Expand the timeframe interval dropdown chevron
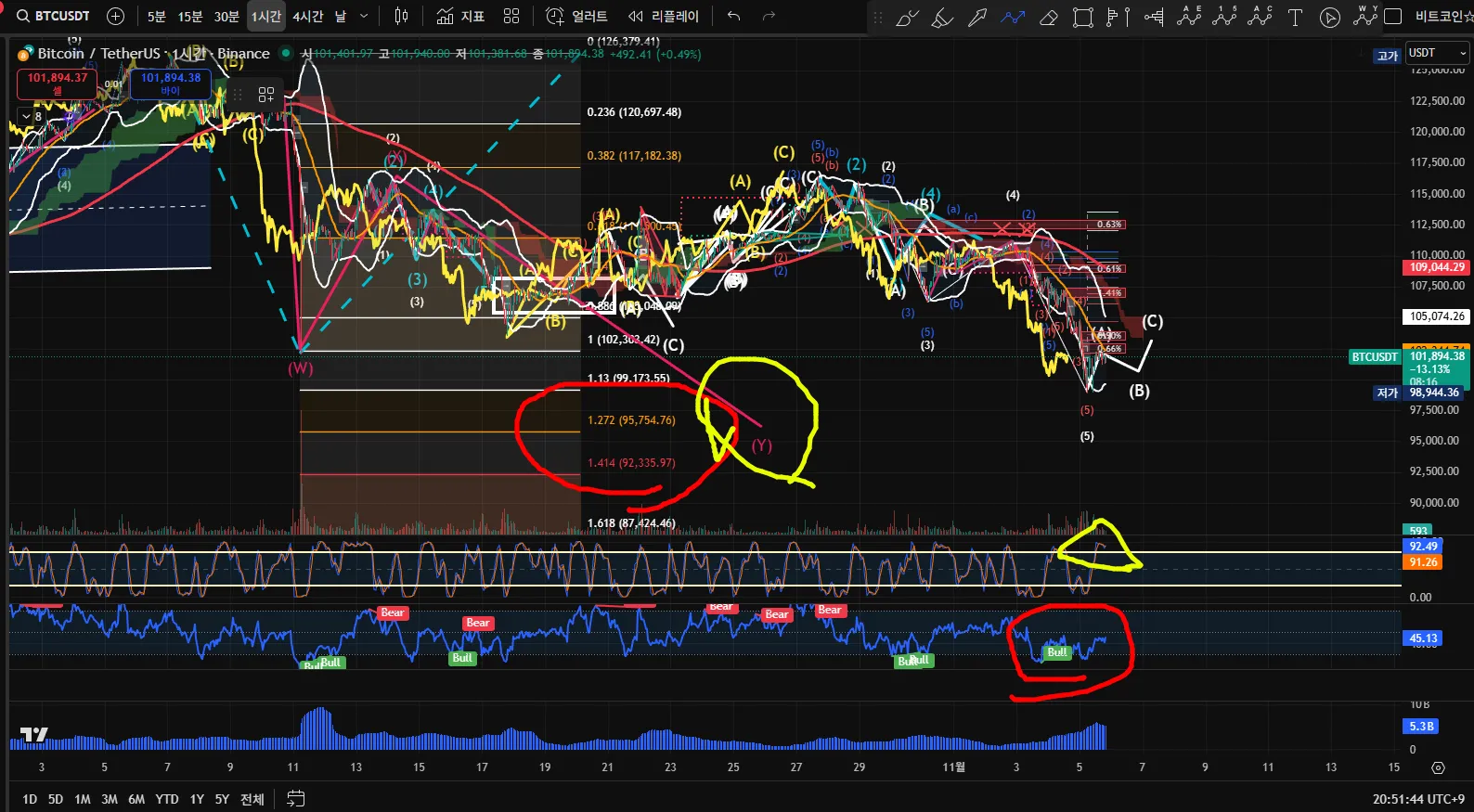The width and height of the screenshot is (1474, 812). 363,16
